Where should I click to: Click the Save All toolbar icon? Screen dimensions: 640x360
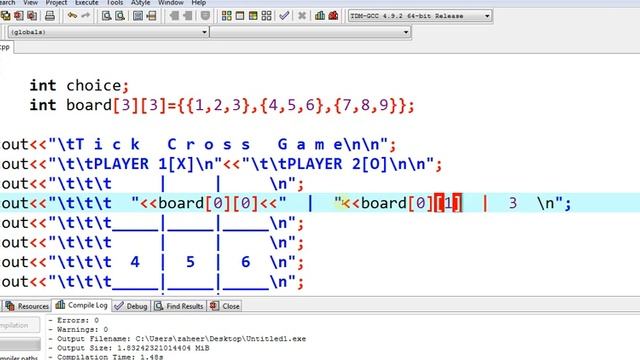(x=6, y=16)
